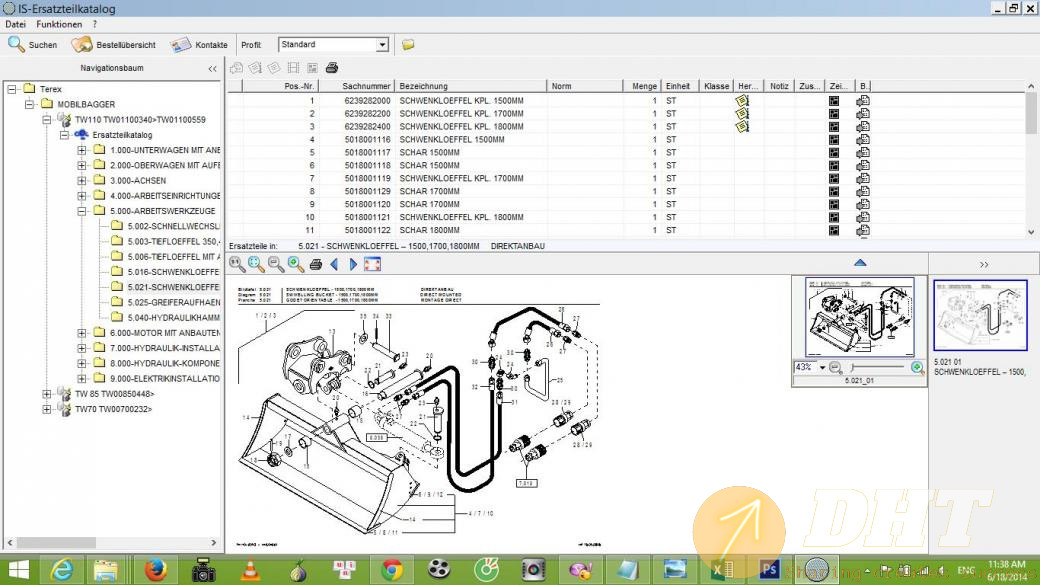
Task: Click the yellow folder icon beside Profil
Action: click(x=408, y=44)
